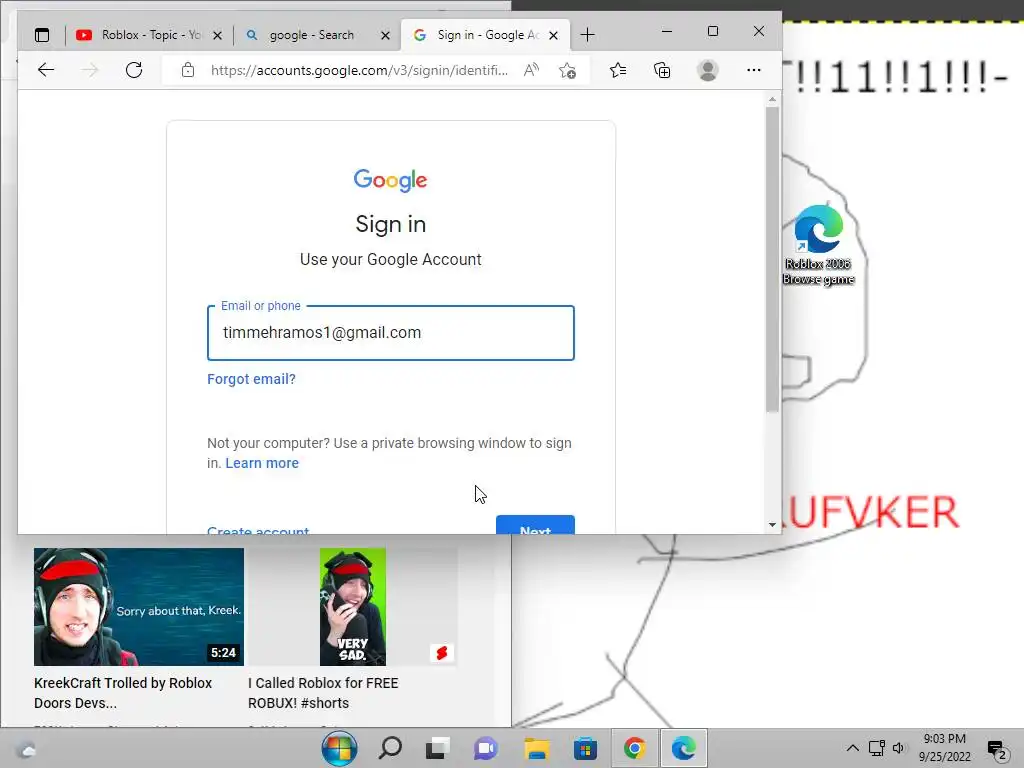Close the Sign in - Google Accounts tab

point(553,35)
